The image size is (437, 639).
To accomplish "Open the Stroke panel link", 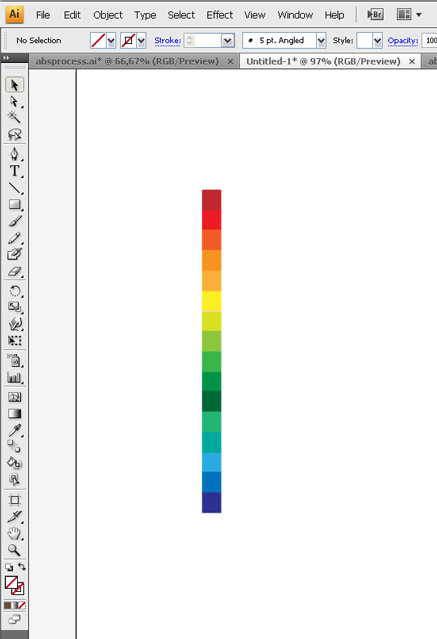I will pyautogui.click(x=168, y=40).
